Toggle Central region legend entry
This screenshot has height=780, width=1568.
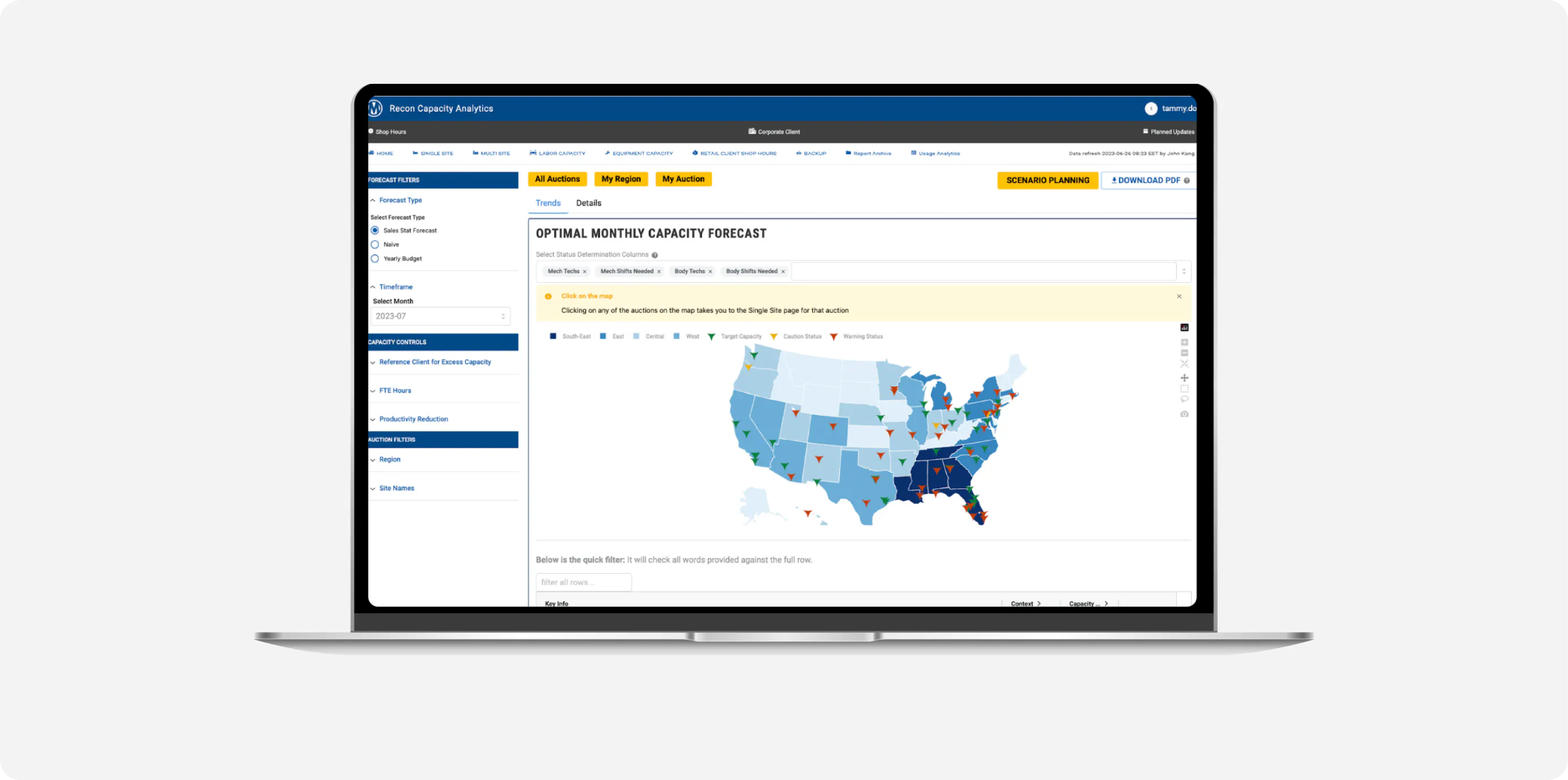649,337
